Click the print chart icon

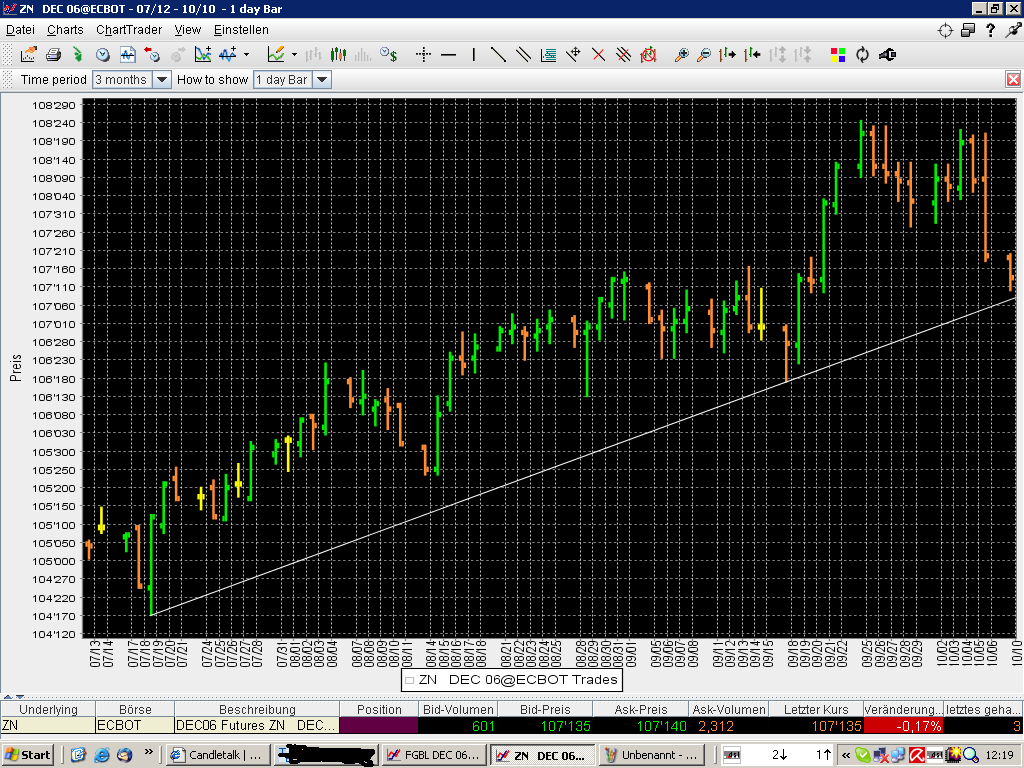click(53, 55)
